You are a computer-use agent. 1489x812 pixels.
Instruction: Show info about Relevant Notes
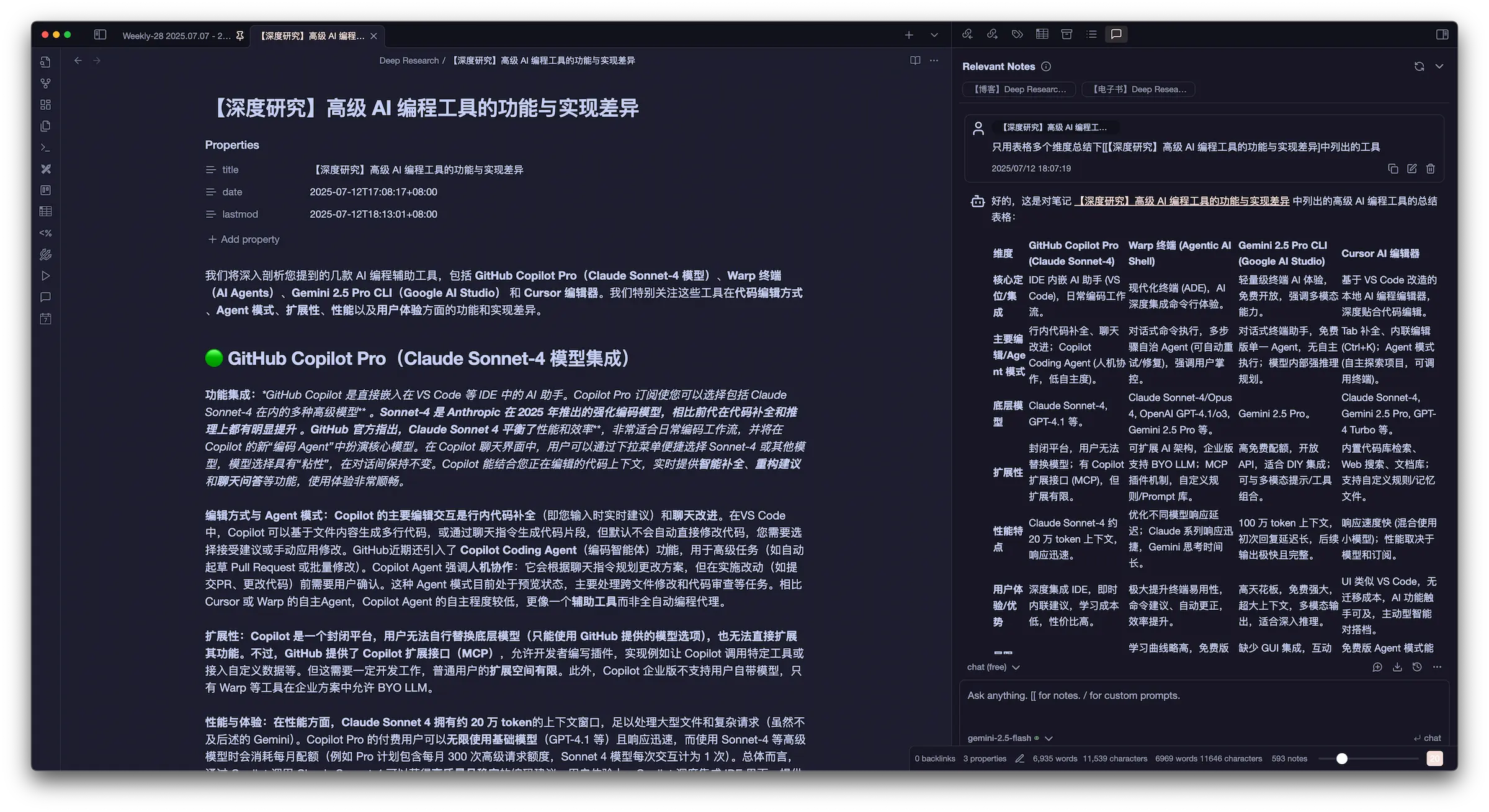point(1046,66)
